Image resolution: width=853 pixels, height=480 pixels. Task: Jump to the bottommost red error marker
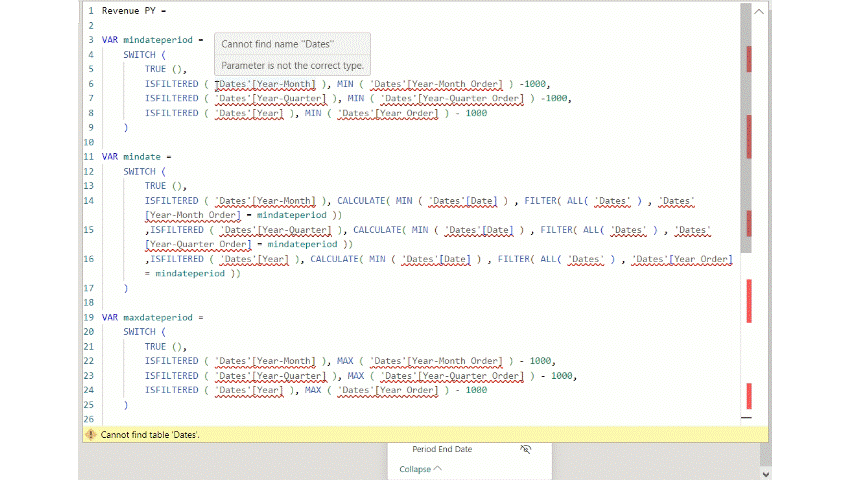click(749, 394)
